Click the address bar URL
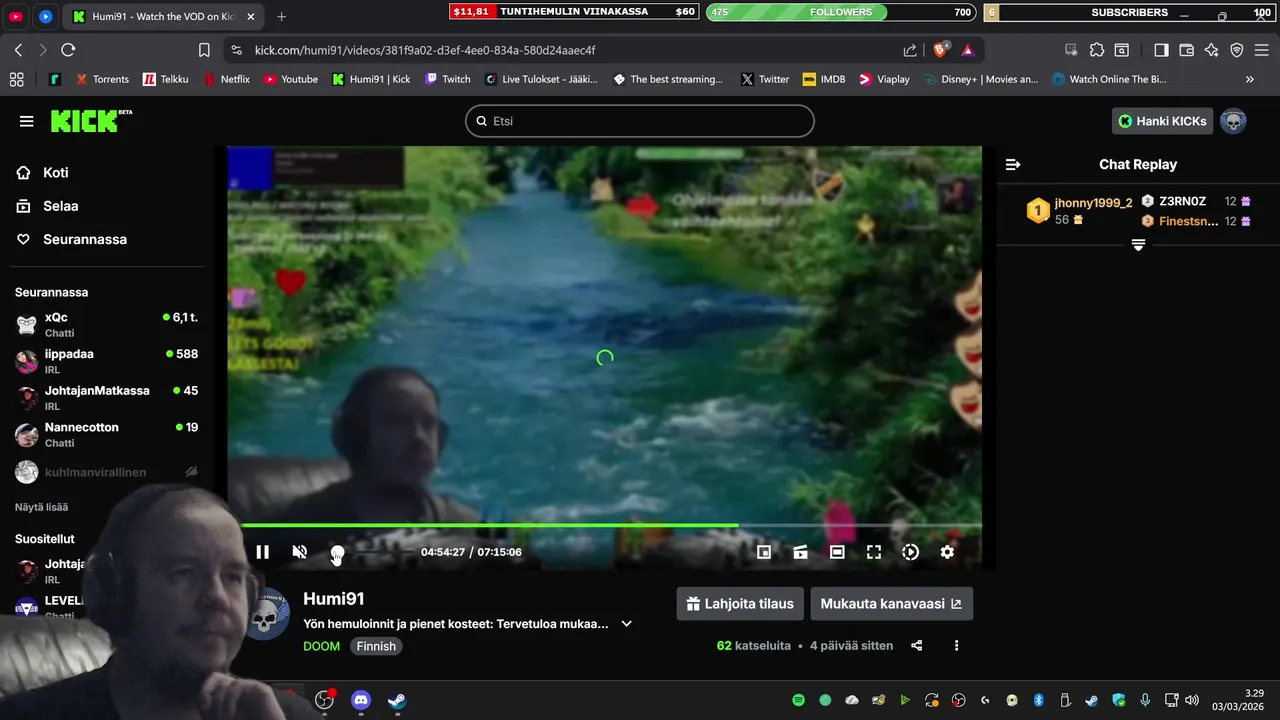The height and width of the screenshot is (720, 1280). coord(425,50)
